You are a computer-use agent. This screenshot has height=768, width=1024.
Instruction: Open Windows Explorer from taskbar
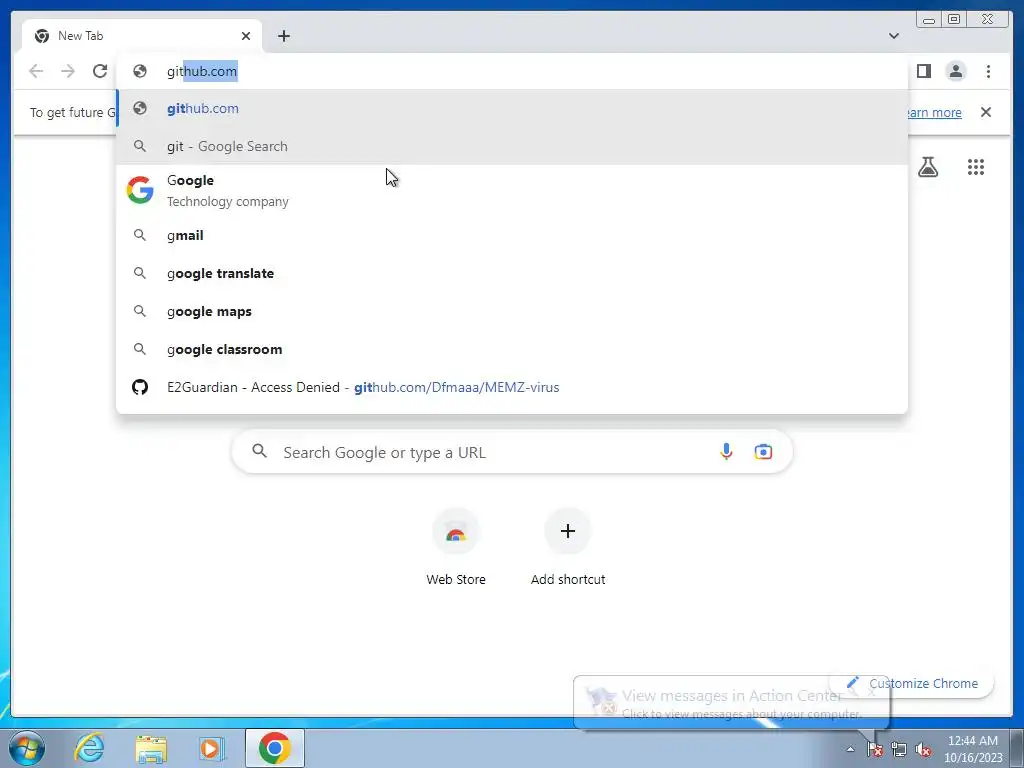[x=151, y=748]
